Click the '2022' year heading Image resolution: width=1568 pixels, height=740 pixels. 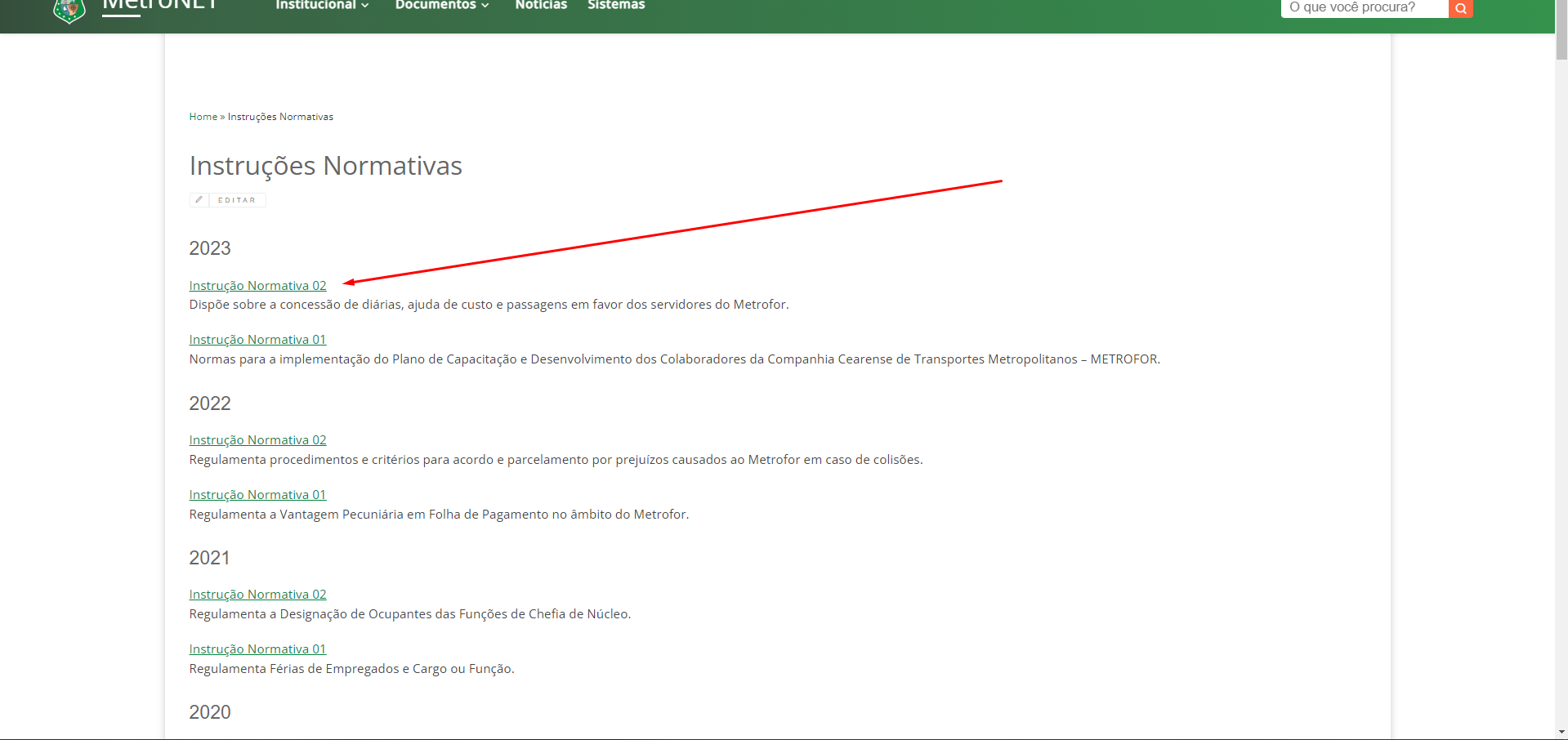coord(210,403)
